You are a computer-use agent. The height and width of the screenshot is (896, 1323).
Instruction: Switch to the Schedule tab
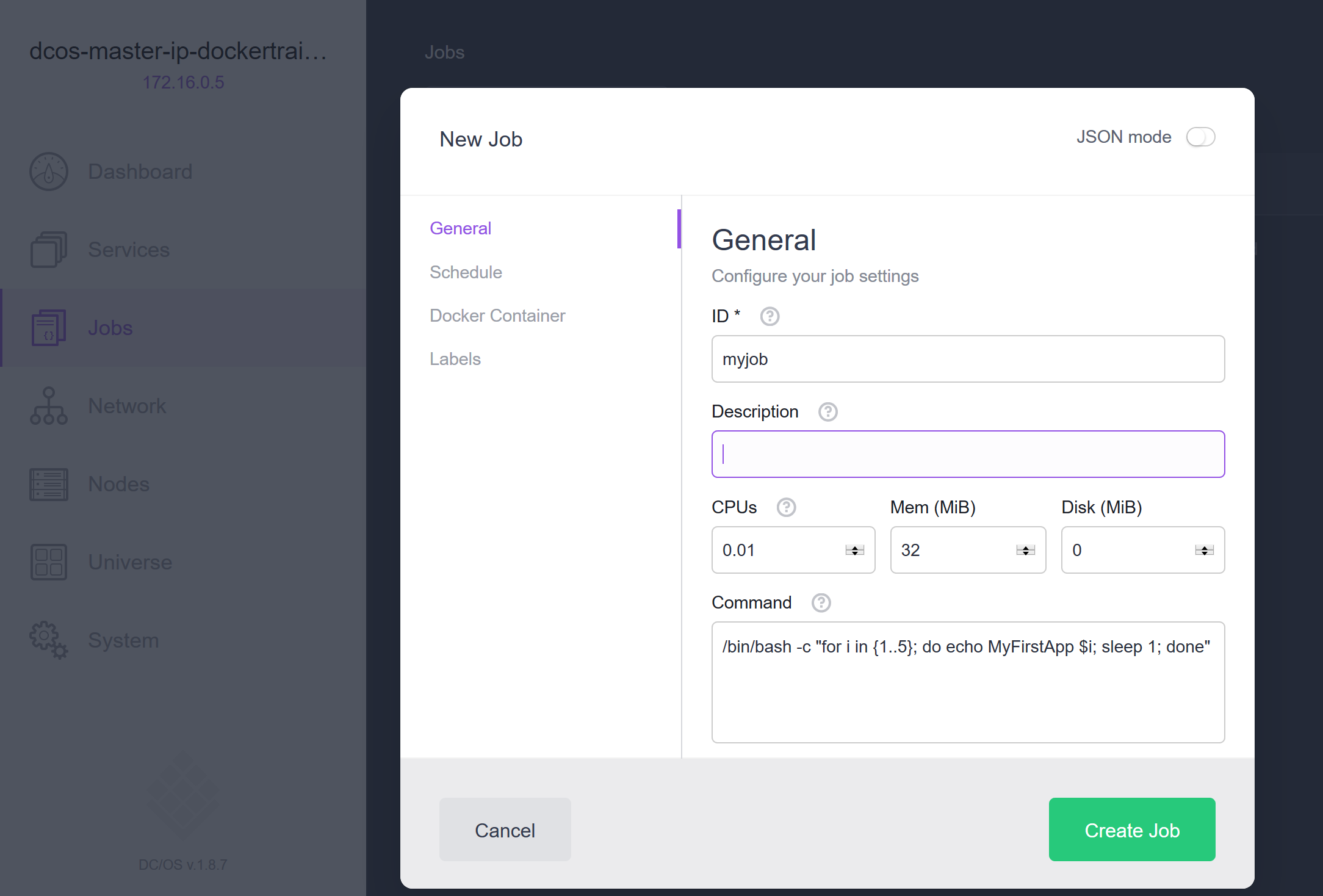(x=466, y=272)
